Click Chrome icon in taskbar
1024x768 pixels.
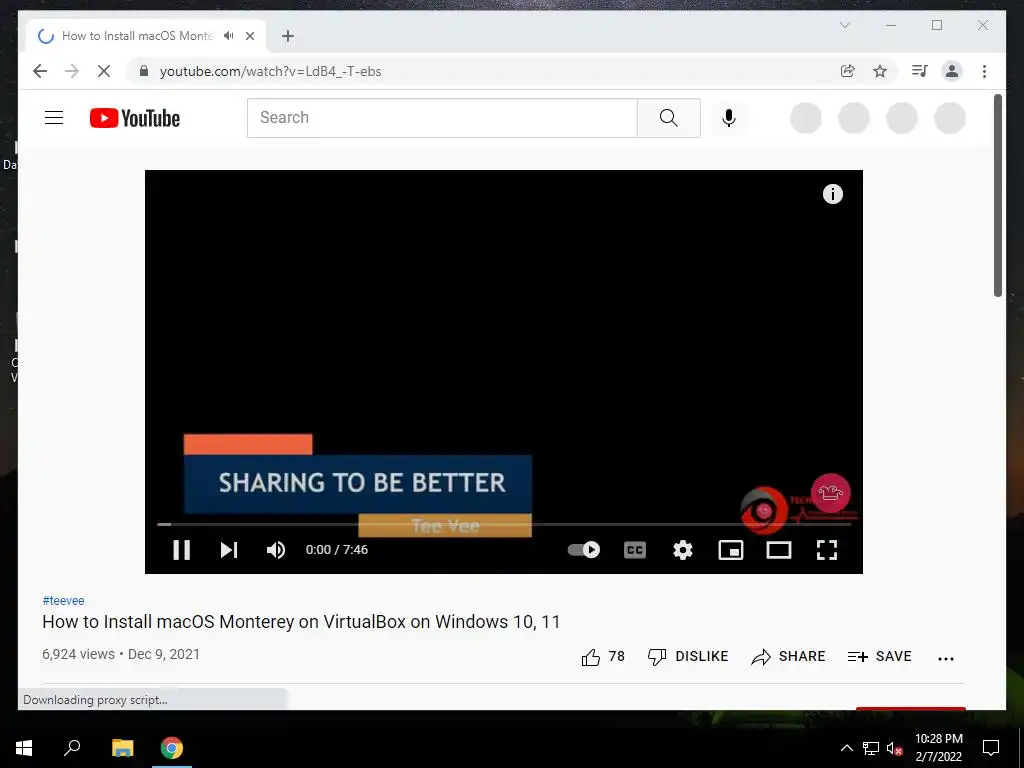click(x=172, y=748)
